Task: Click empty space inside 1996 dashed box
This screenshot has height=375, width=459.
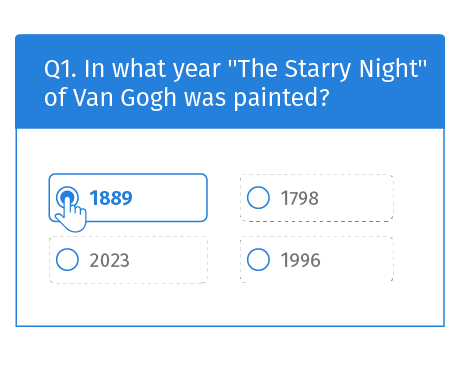Action: (357, 260)
